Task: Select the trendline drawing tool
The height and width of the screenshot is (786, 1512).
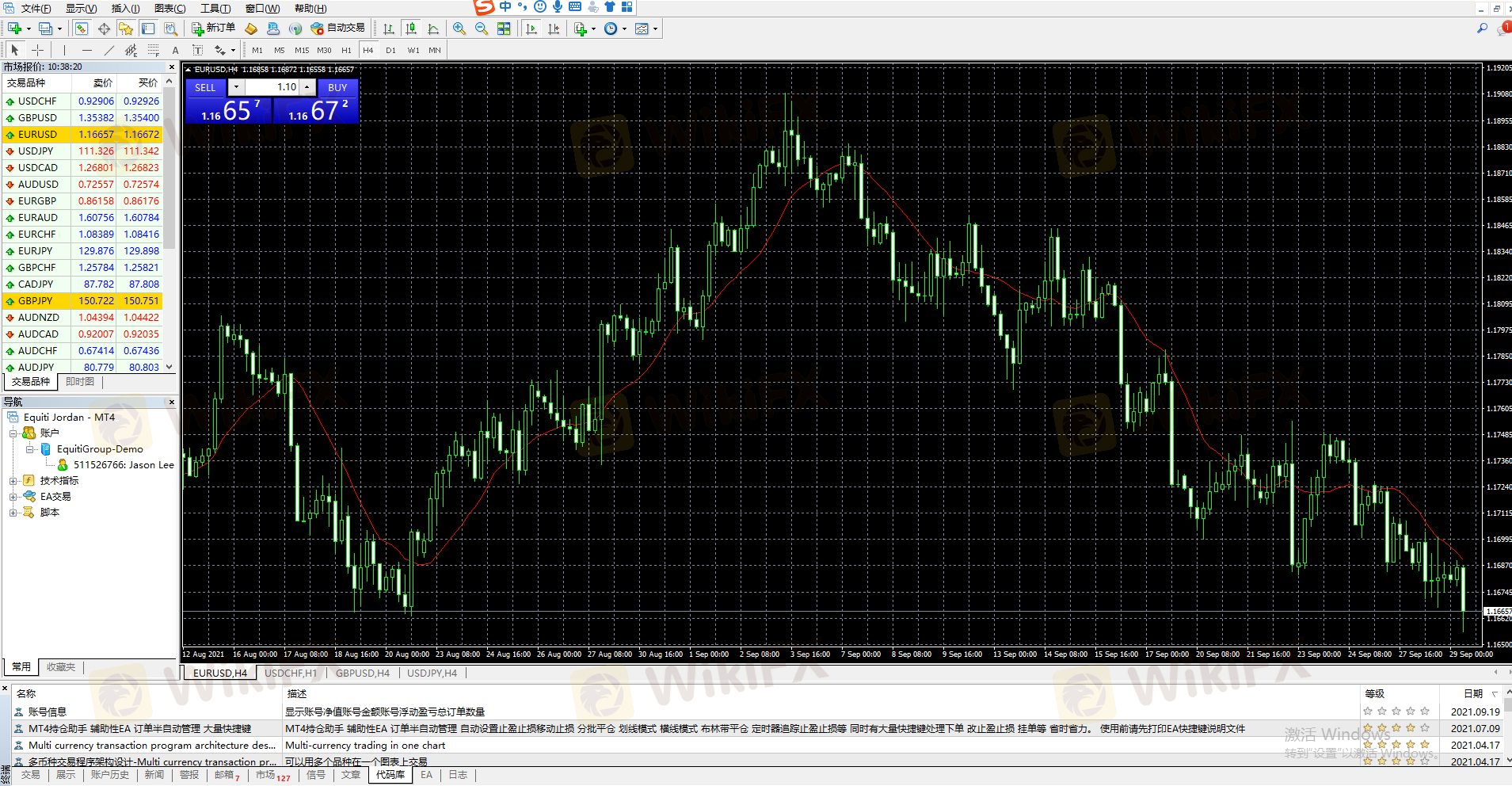Action: coord(109,50)
